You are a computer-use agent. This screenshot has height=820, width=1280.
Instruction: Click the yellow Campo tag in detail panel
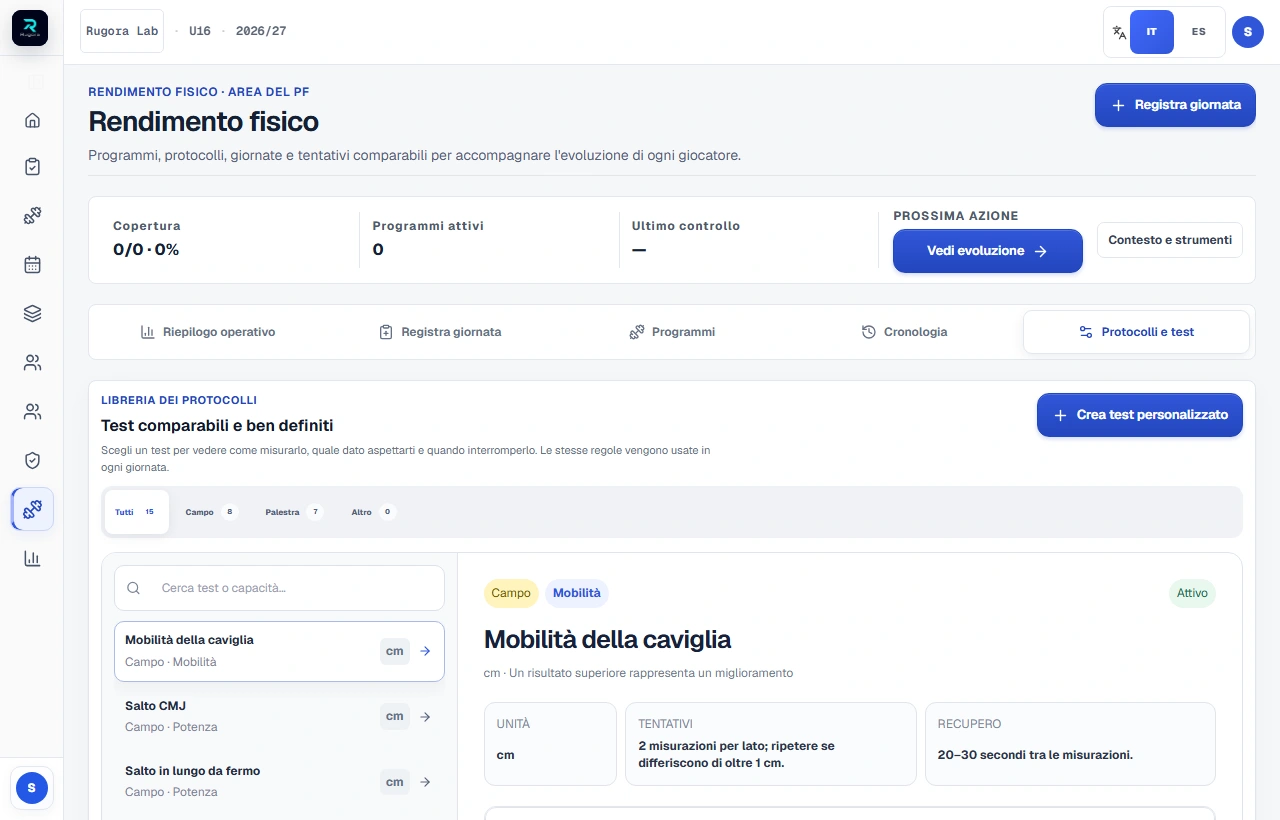511,593
